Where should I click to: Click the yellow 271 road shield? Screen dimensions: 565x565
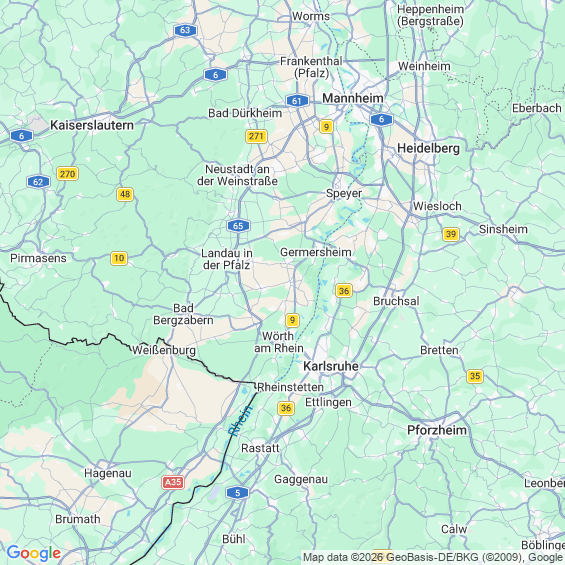tap(256, 136)
